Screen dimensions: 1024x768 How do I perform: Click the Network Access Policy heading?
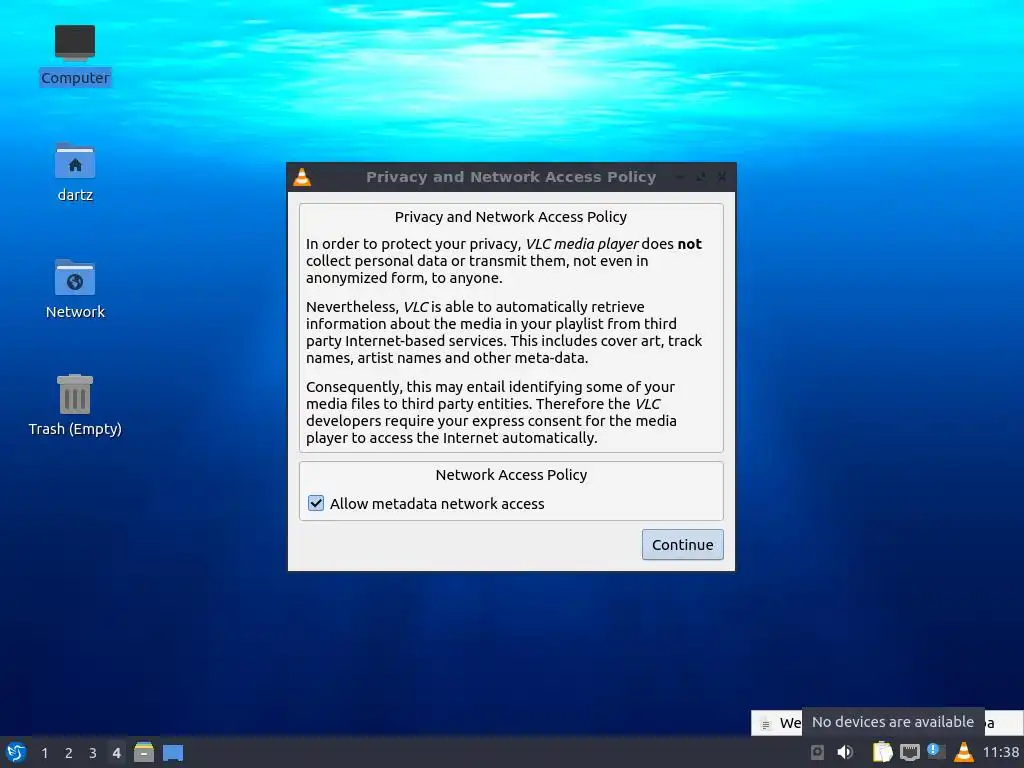(x=511, y=475)
